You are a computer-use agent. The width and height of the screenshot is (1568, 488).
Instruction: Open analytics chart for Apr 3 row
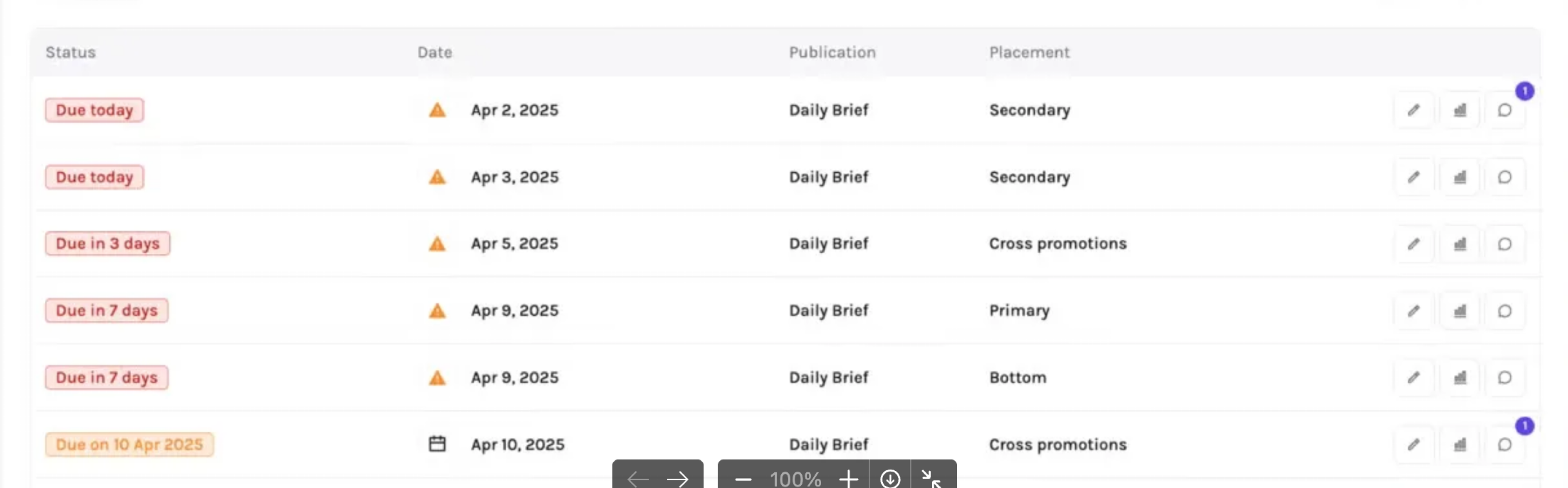[1460, 177]
